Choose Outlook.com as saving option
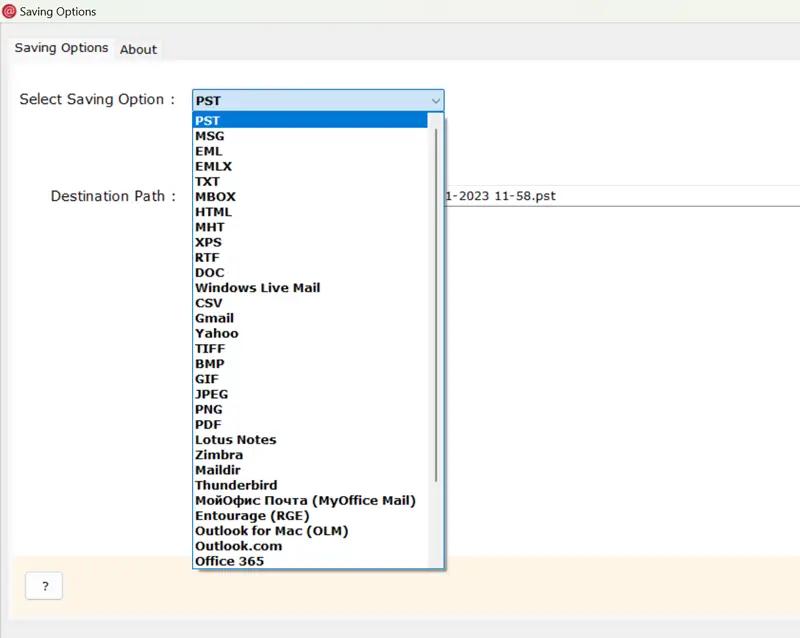 310,546
